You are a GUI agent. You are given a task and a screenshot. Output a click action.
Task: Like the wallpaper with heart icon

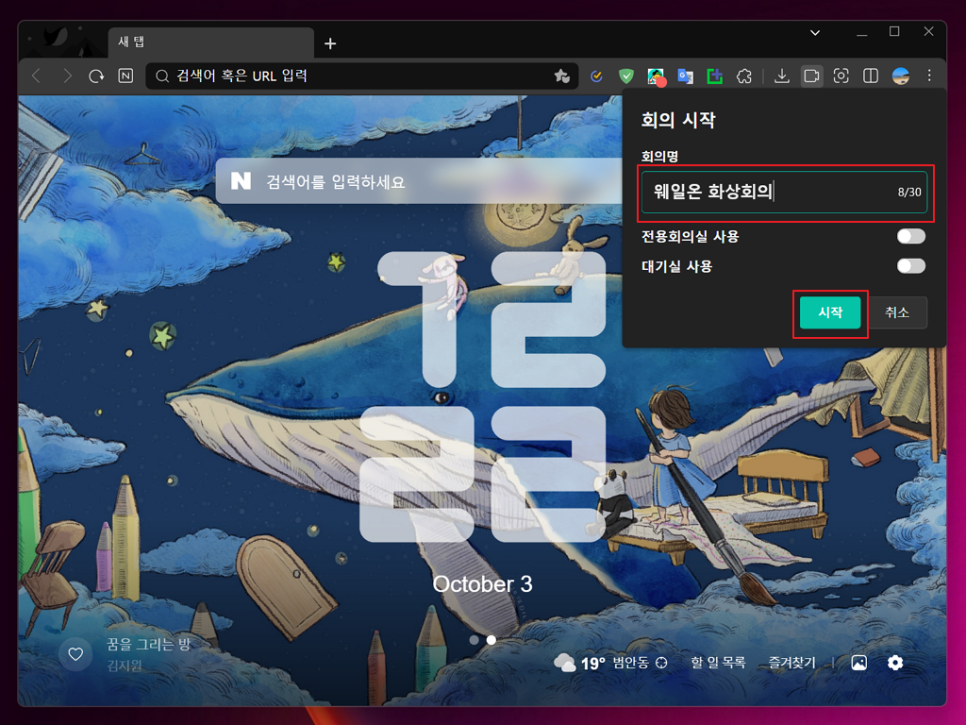76,654
